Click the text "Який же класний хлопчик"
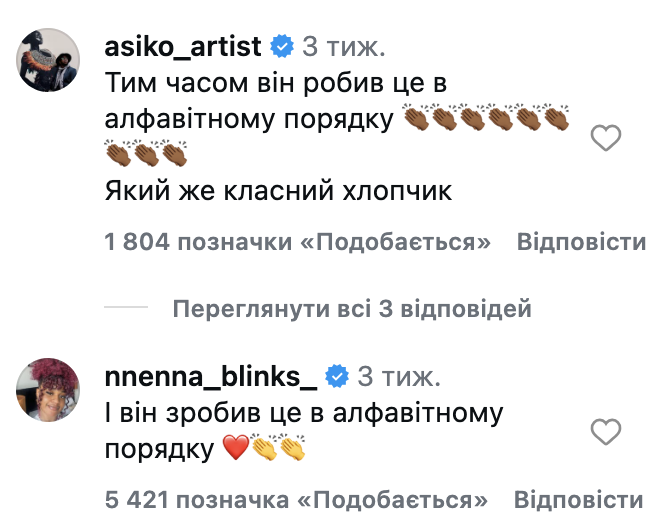The image size is (660, 526). coord(279,191)
